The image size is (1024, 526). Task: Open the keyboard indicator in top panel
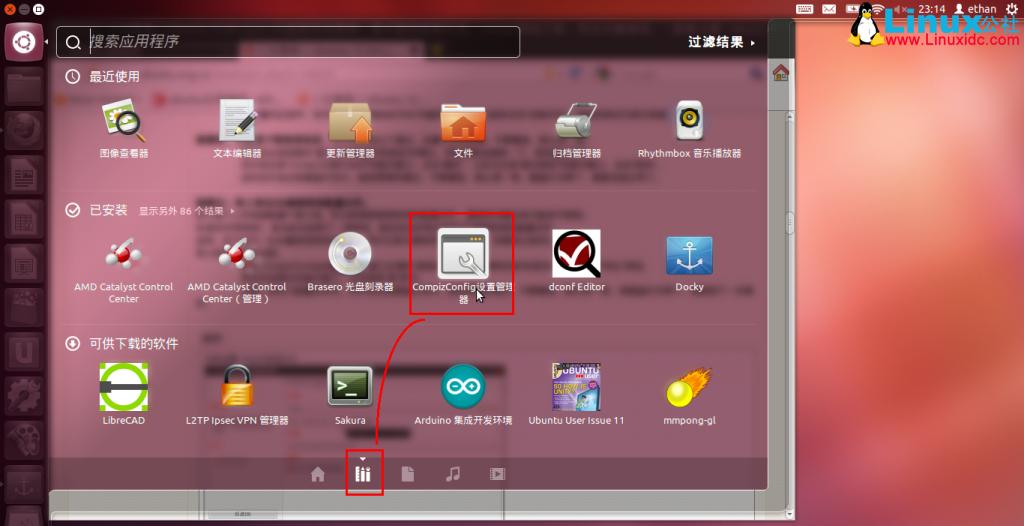click(x=805, y=8)
